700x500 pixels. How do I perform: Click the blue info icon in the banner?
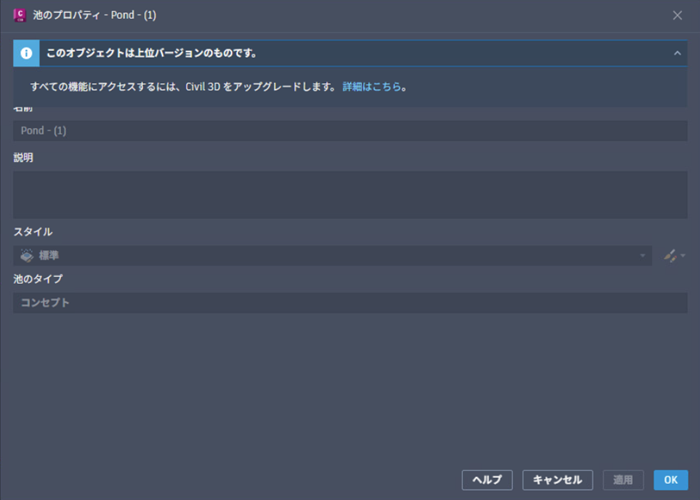(26, 52)
